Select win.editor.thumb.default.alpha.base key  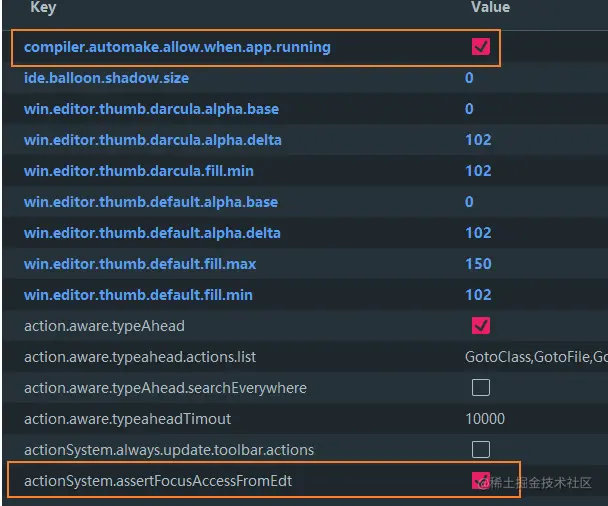coord(151,202)
